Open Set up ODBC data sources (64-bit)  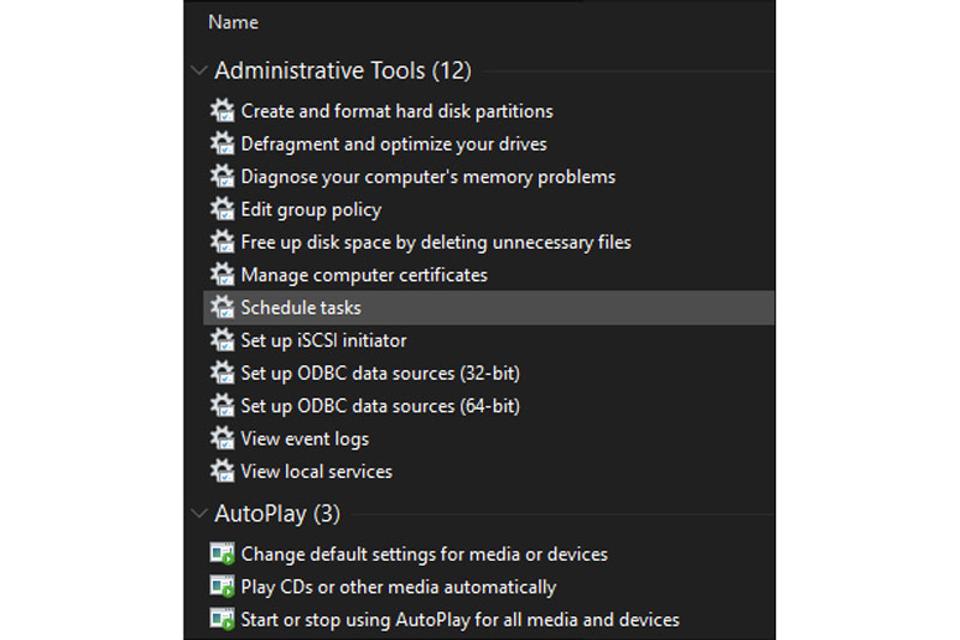(x=380, y=406)
